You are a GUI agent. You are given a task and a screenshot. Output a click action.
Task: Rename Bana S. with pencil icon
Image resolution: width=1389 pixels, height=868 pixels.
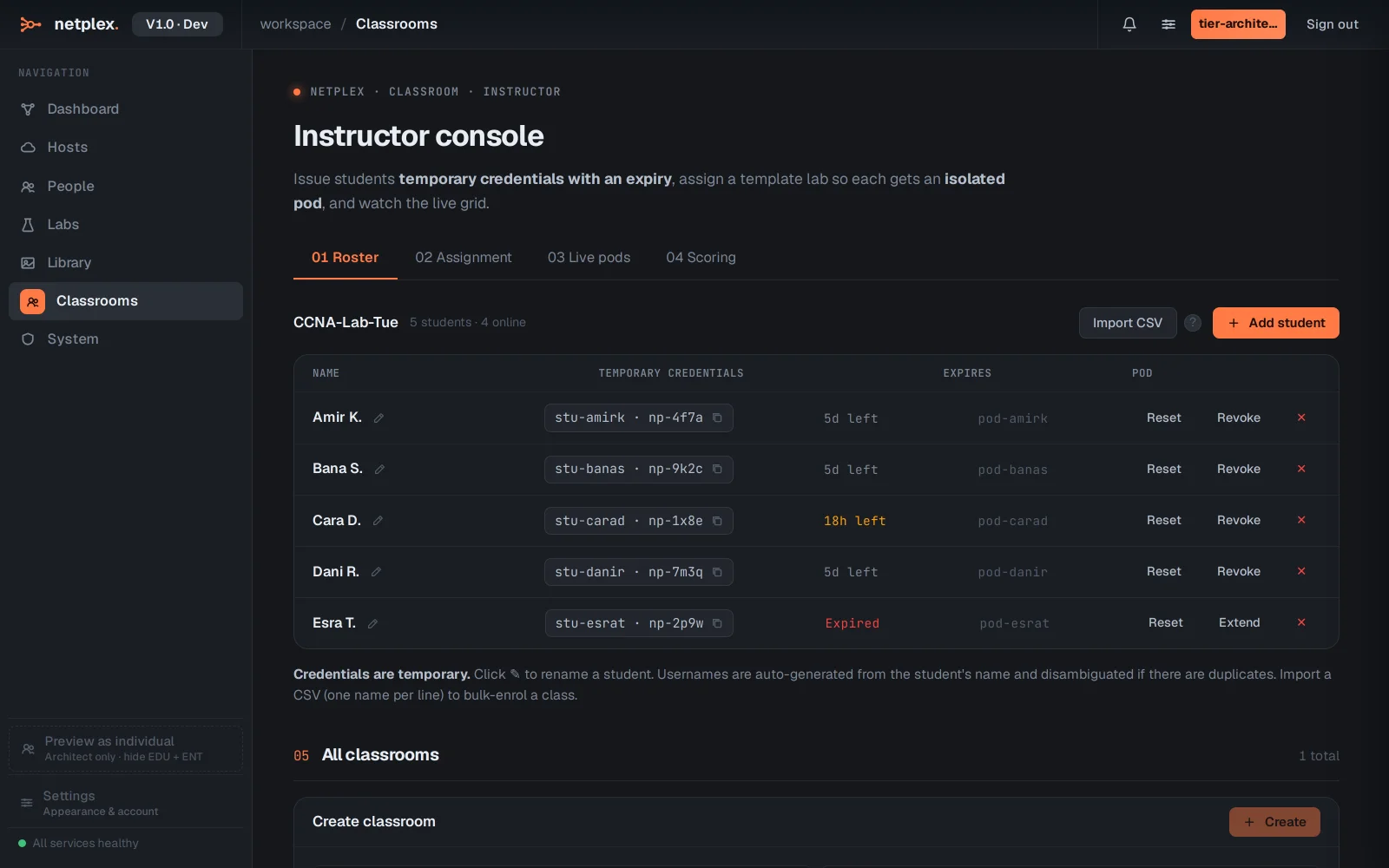(x=379, y=470)
